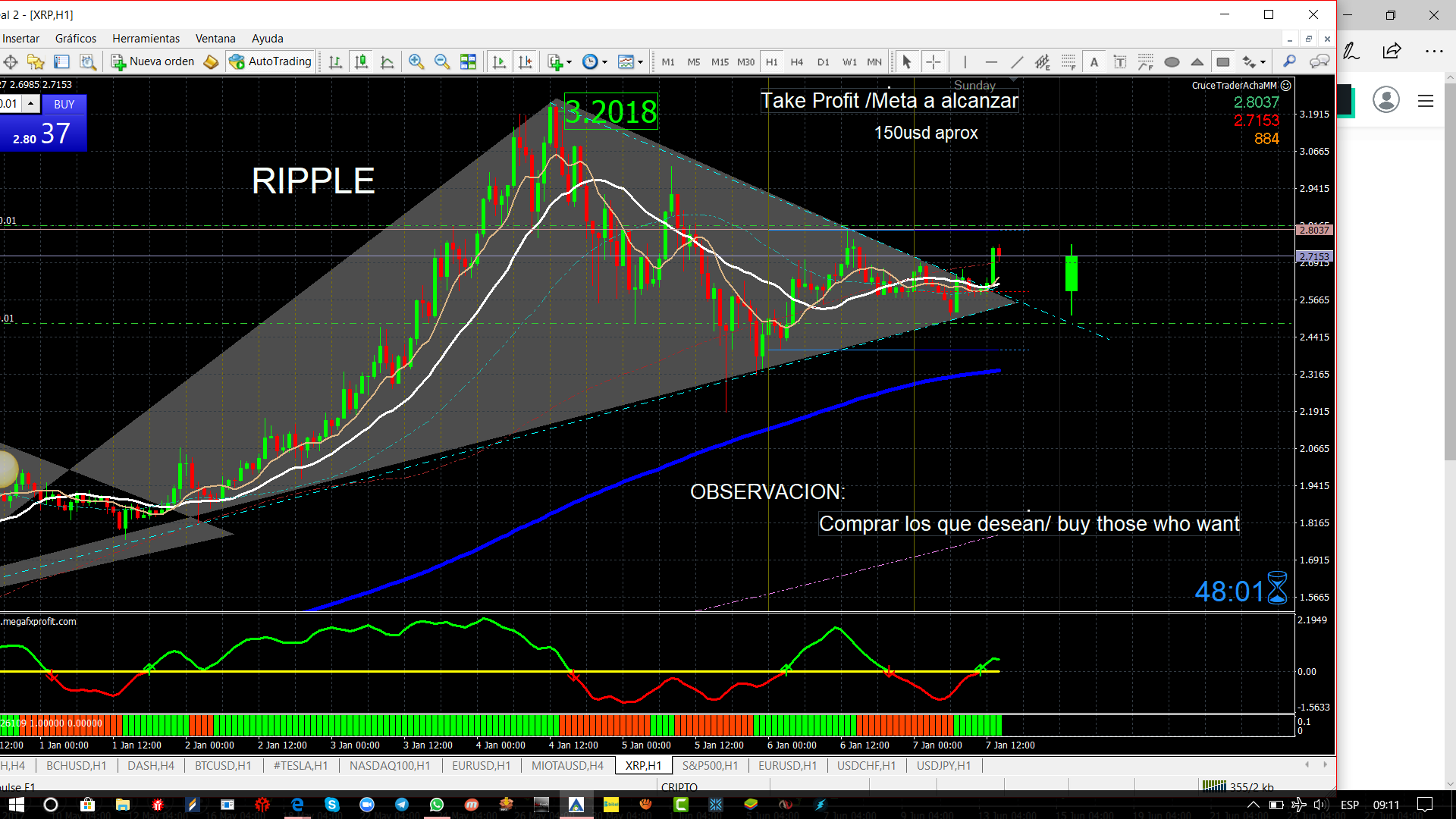
Task: Switch timeframe to H4
Action: (796, 61)
